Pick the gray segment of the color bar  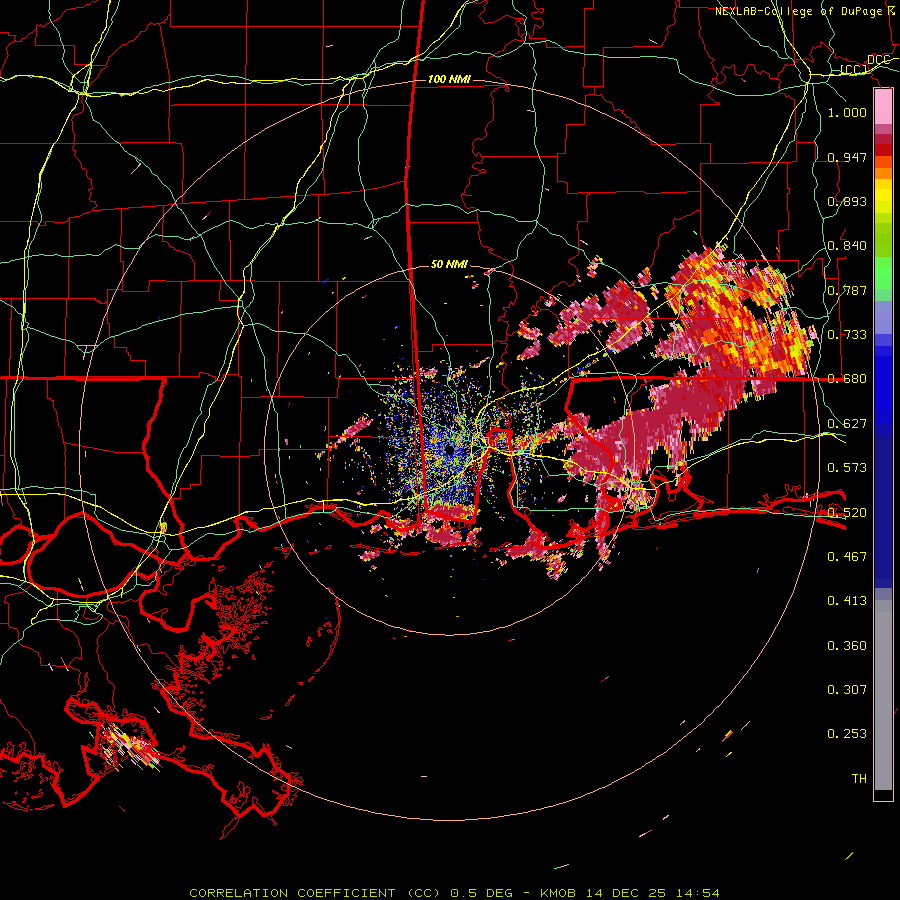click(x=883, y=695)
